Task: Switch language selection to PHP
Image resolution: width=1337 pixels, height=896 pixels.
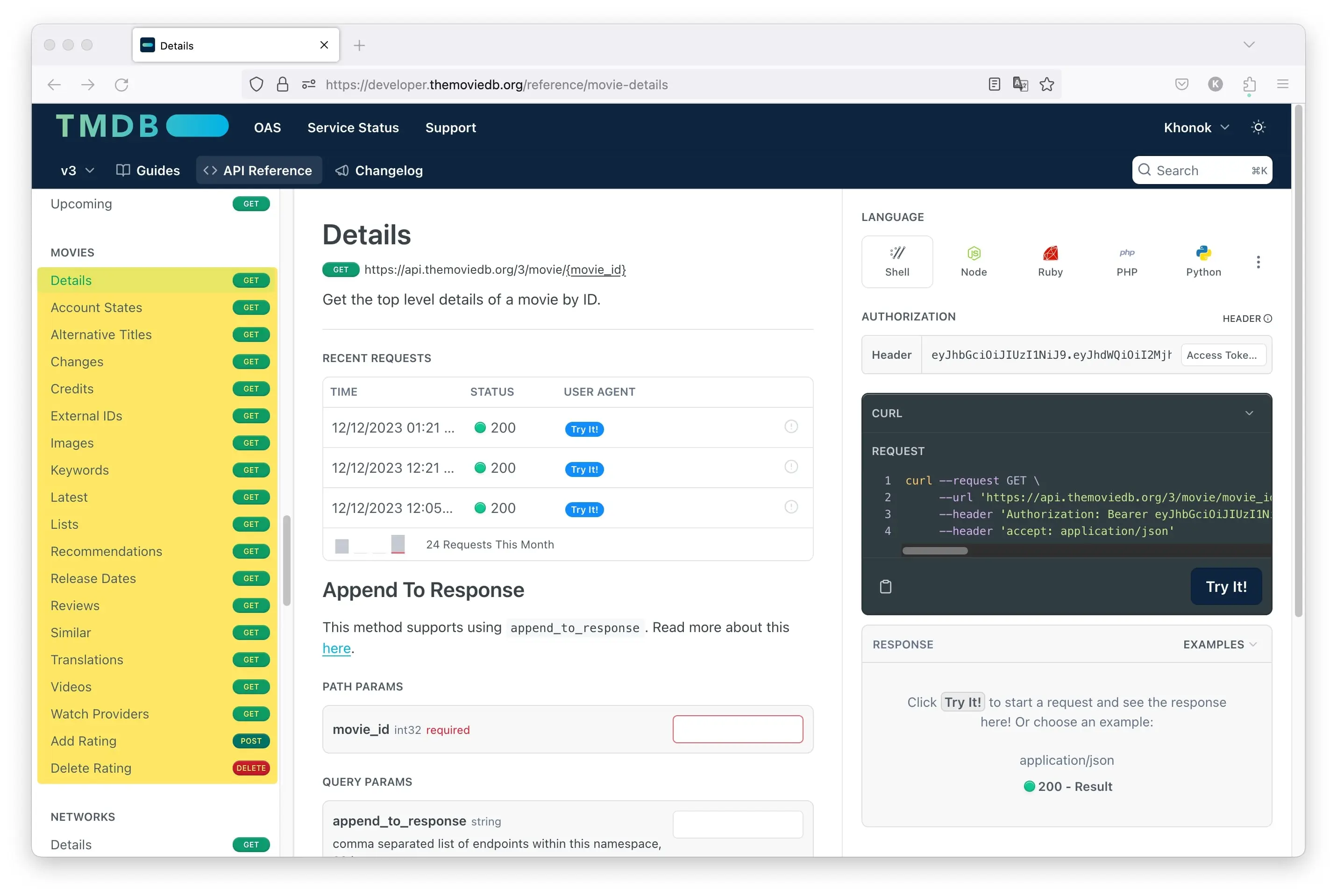Action: [1127, 262]
